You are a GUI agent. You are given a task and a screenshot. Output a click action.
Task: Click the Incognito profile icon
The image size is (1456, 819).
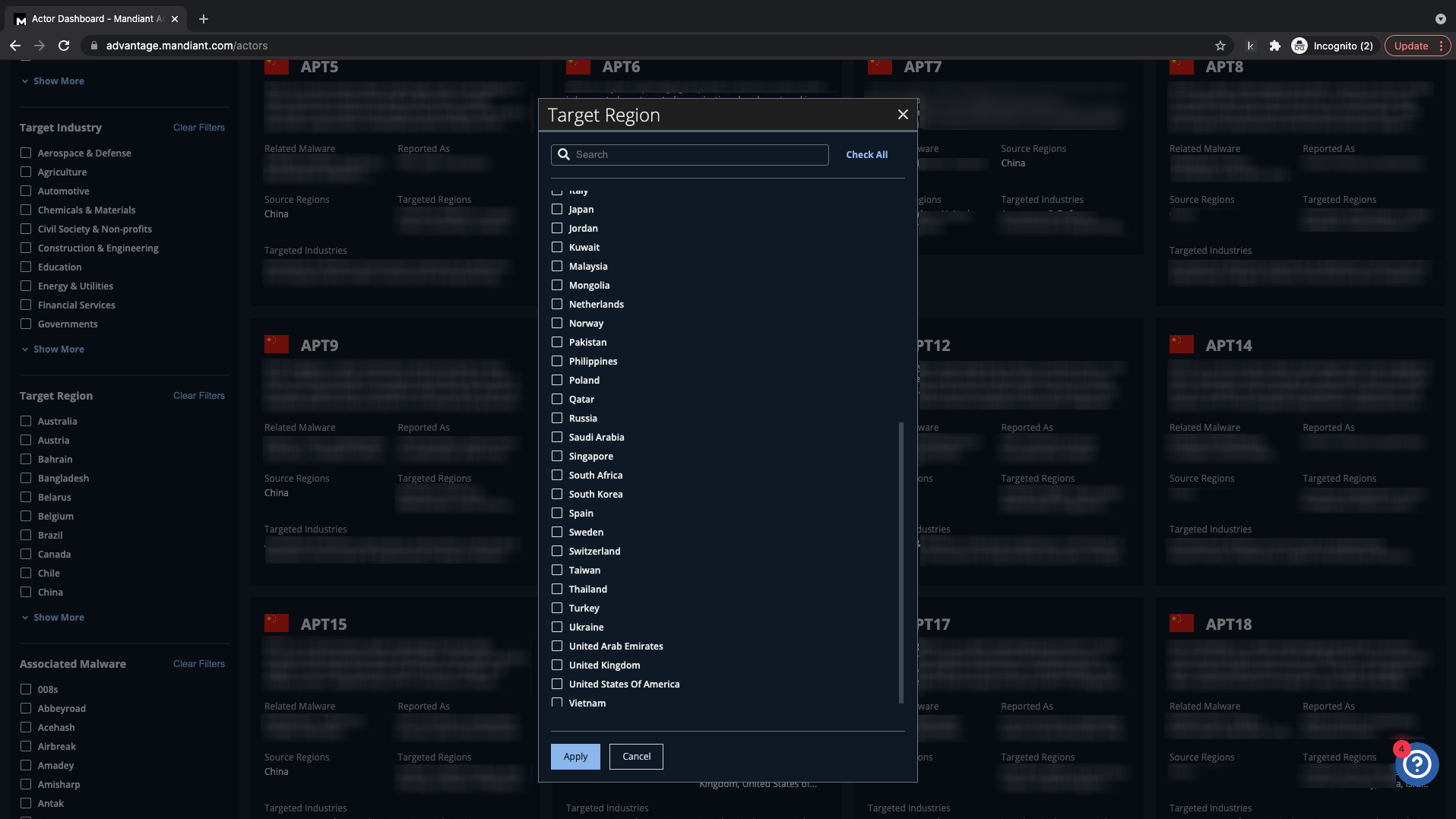coord(1299,46)
